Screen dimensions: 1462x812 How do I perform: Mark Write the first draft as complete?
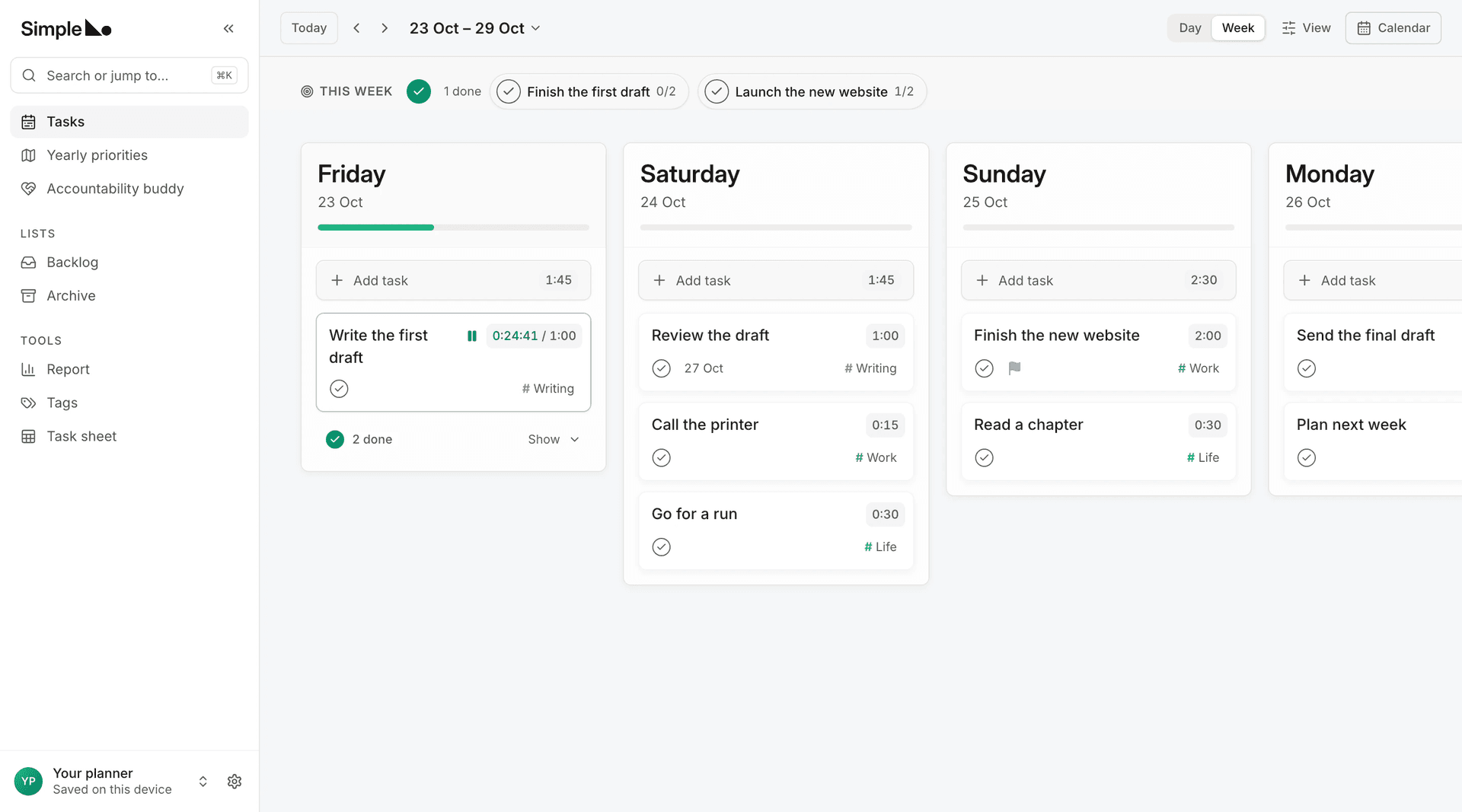click(x=339, y=389)
